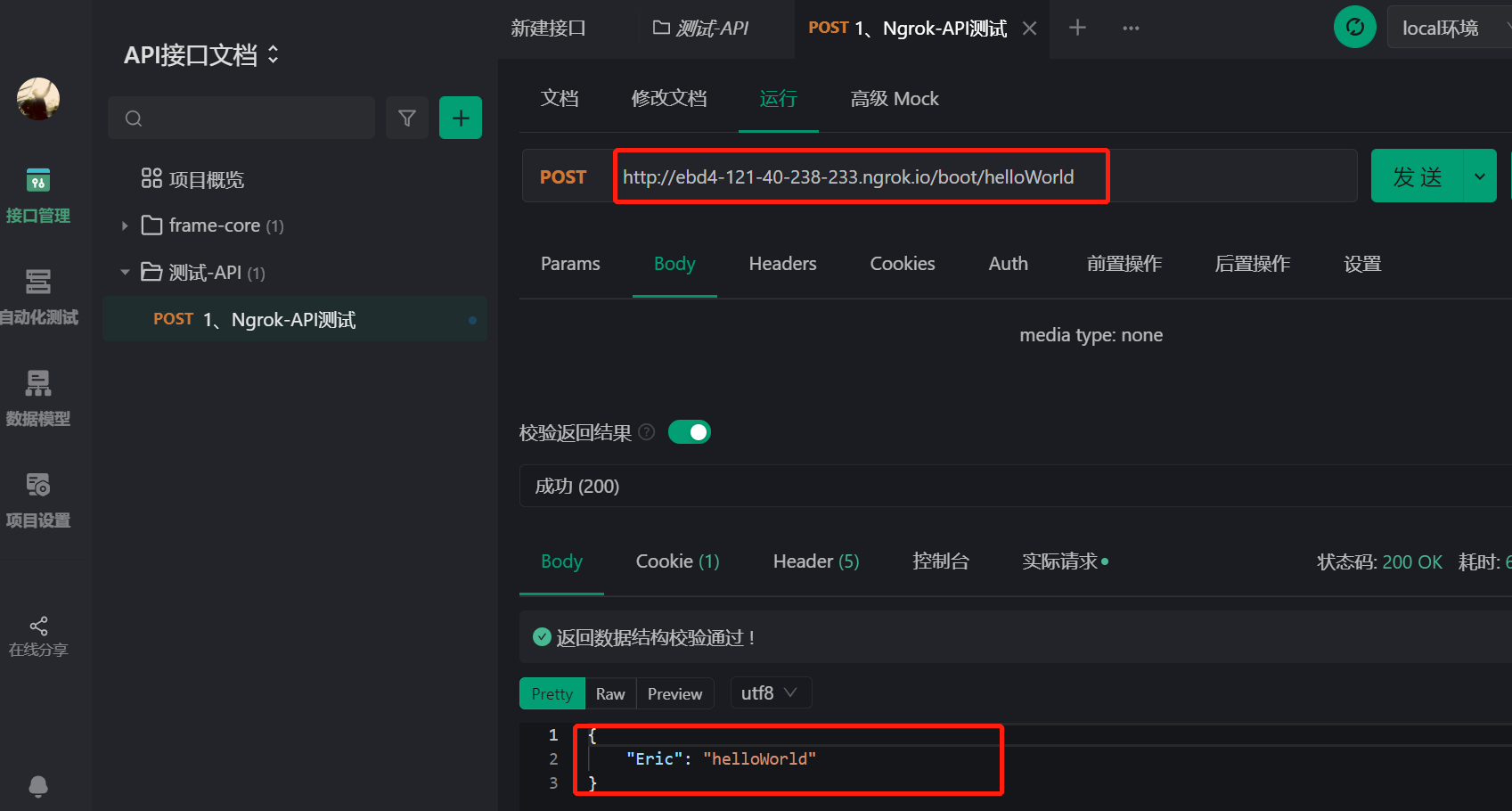Open the Cookie (1) response tab
The image size is (1512, 811).
point(677,561)
